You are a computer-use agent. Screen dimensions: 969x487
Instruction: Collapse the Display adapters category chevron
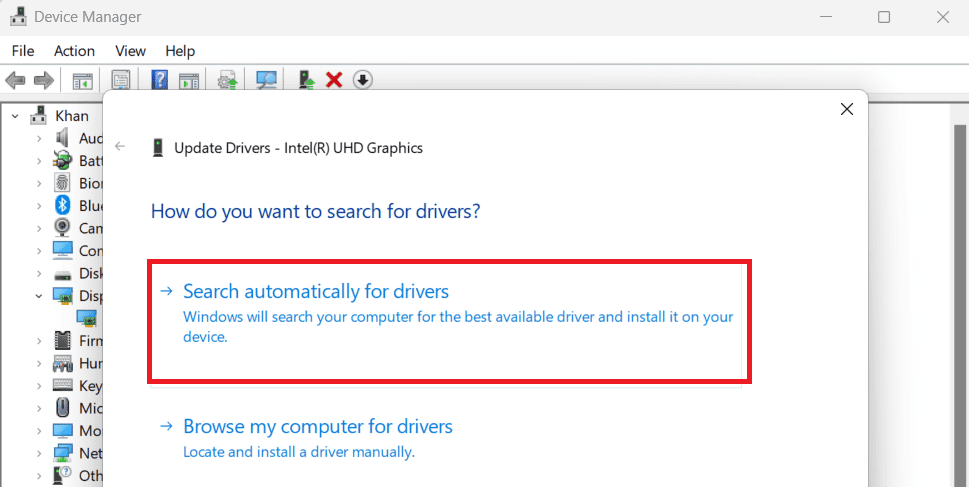point(39,296)
